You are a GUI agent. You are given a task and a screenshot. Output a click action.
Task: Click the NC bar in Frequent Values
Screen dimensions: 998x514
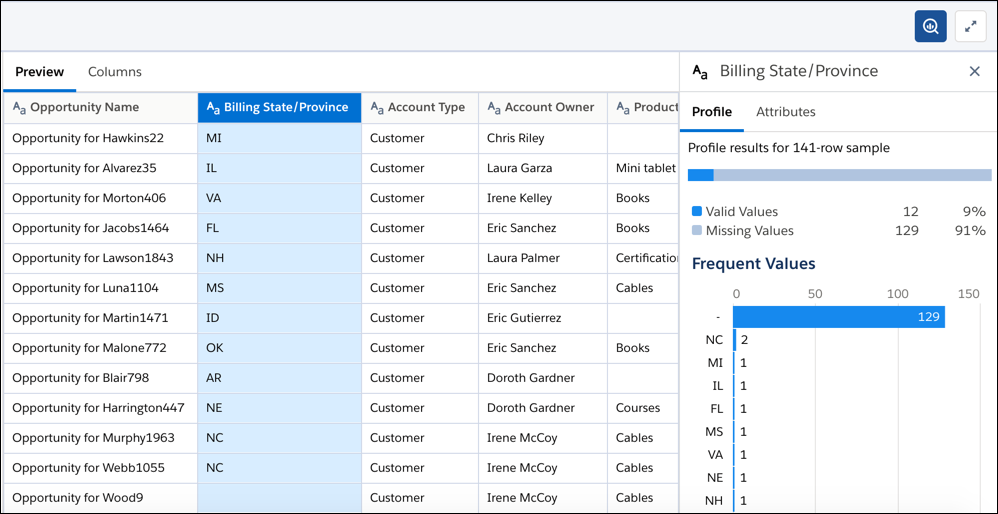coord(735,340)
